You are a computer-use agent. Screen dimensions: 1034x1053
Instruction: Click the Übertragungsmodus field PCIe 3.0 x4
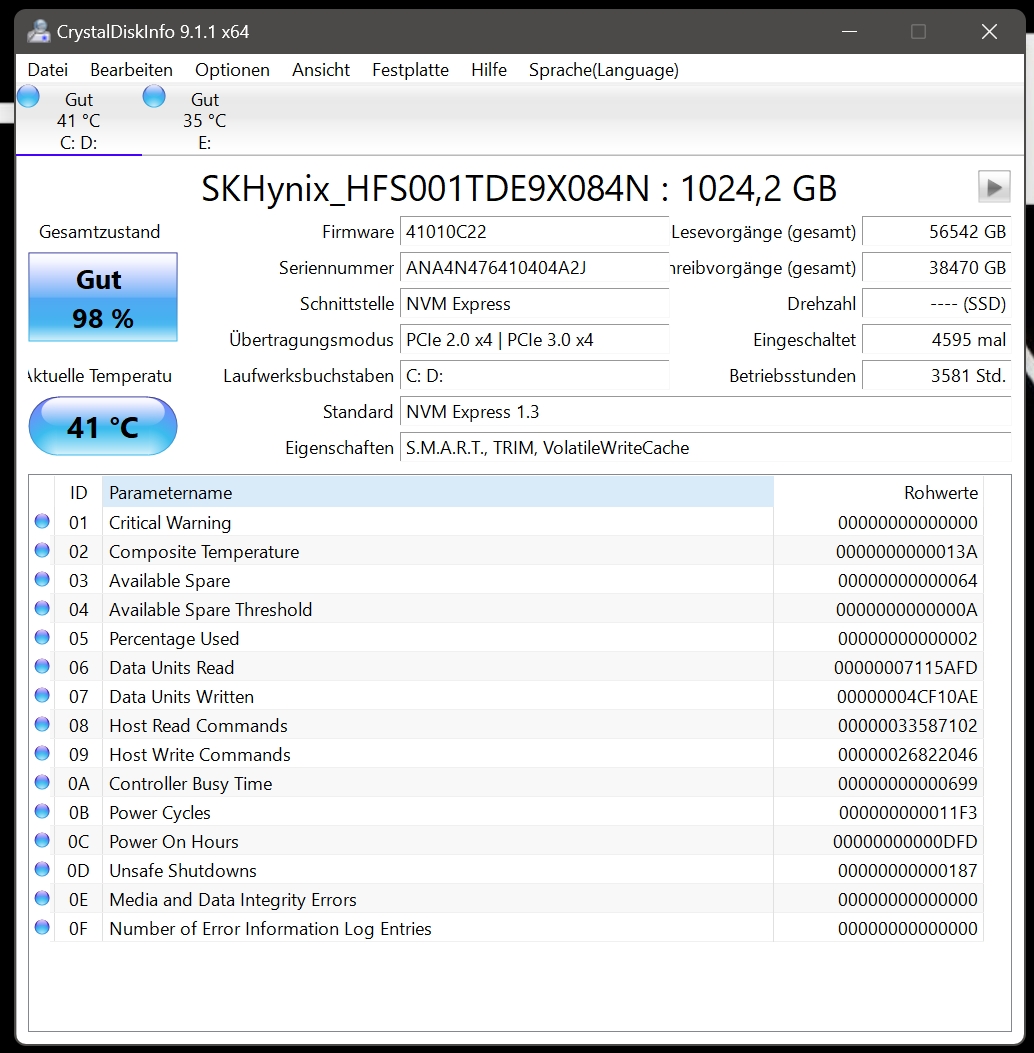point(534,340)
